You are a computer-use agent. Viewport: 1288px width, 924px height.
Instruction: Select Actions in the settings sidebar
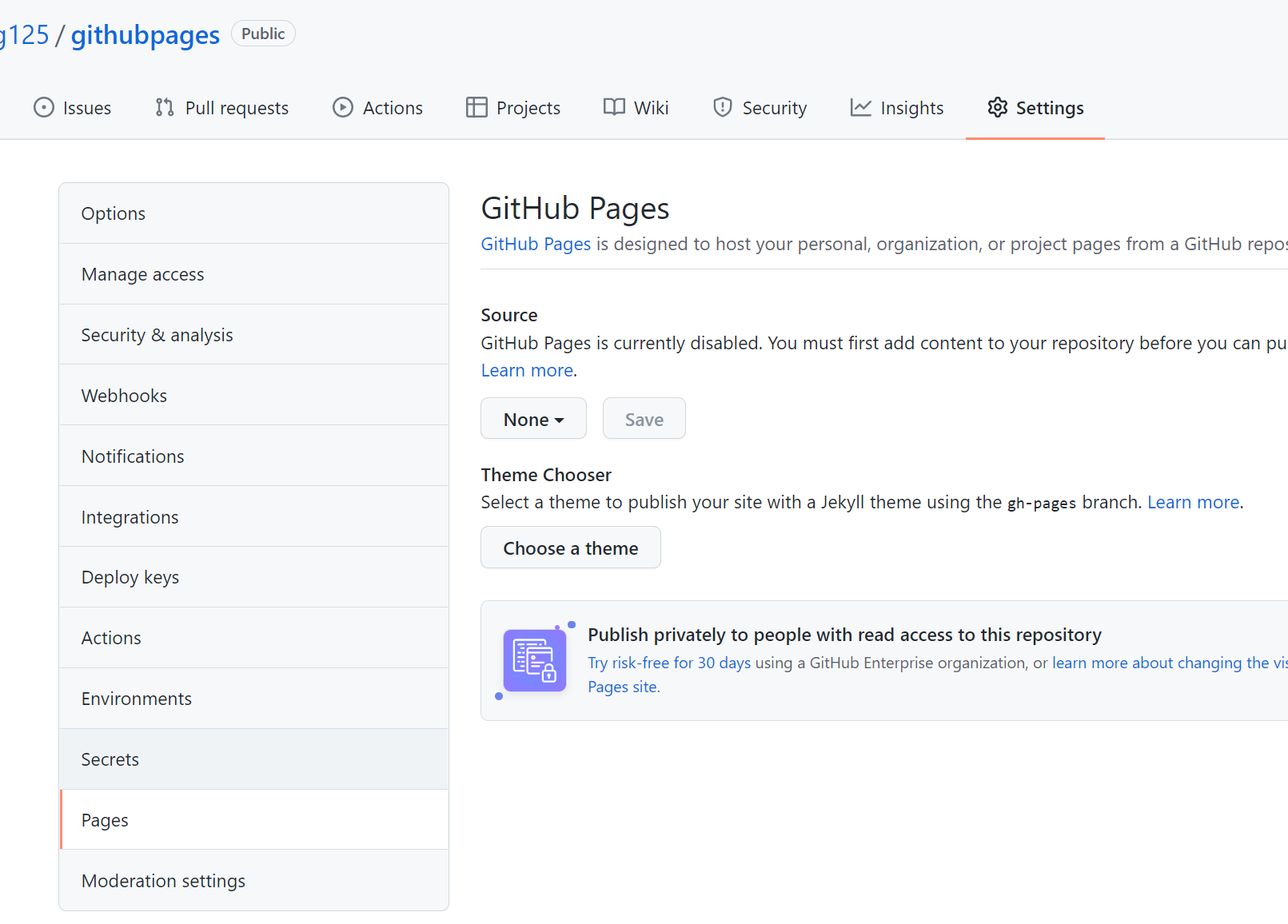[253, 638]
